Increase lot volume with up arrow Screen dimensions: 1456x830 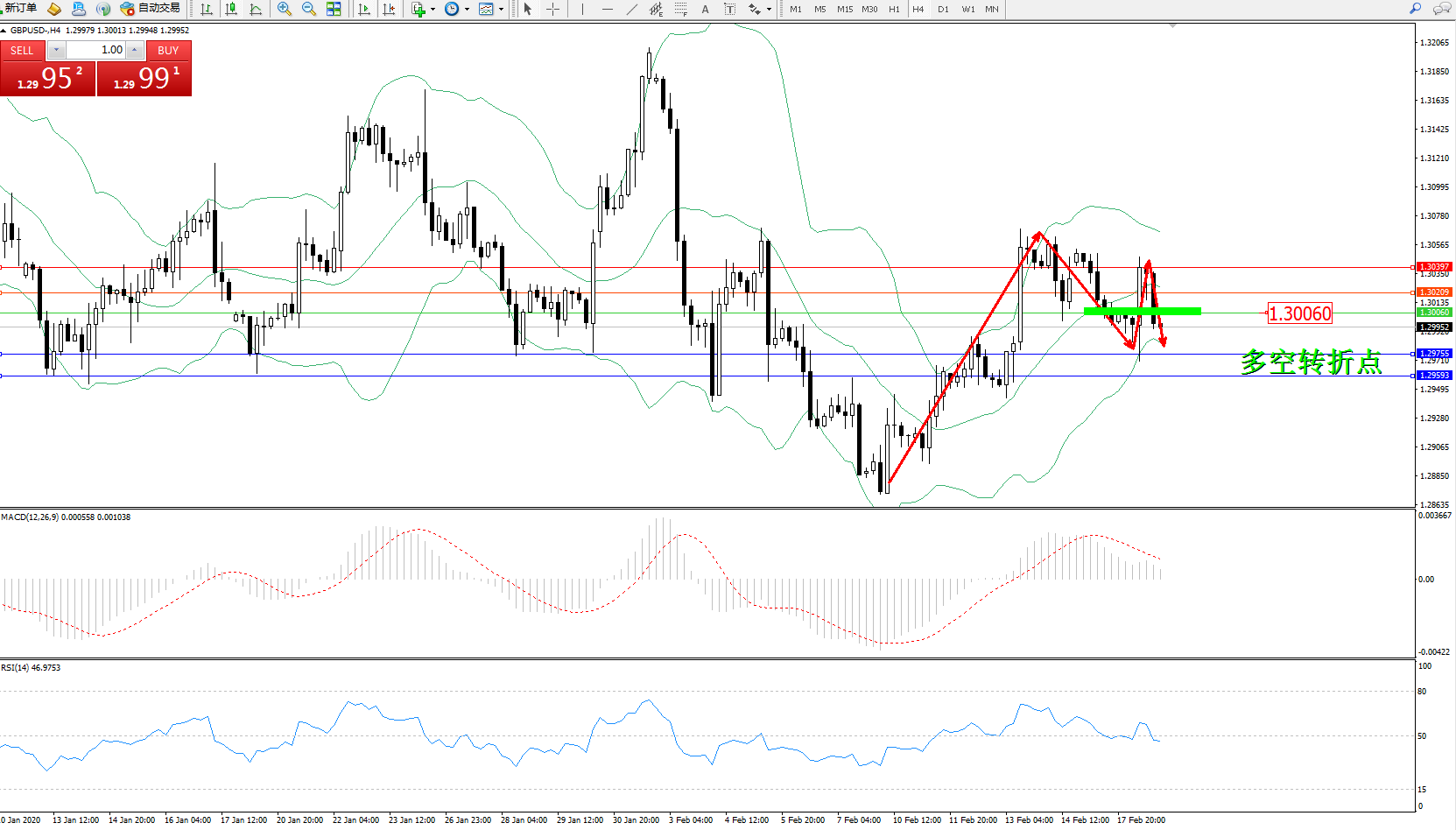pyautogui.click(x=135, y=50)
